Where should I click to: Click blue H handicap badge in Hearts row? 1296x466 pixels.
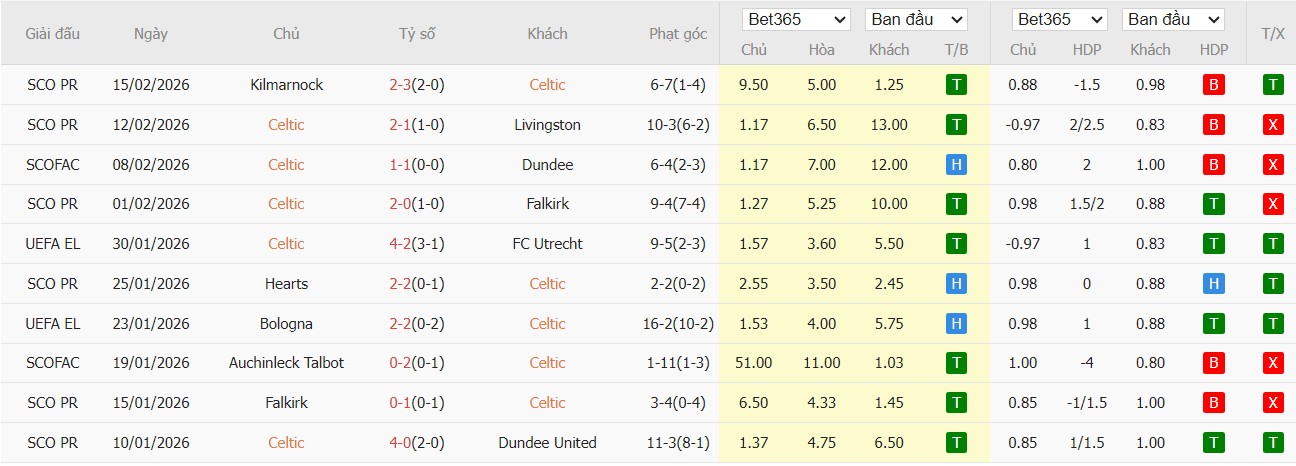click(1213, 284)
